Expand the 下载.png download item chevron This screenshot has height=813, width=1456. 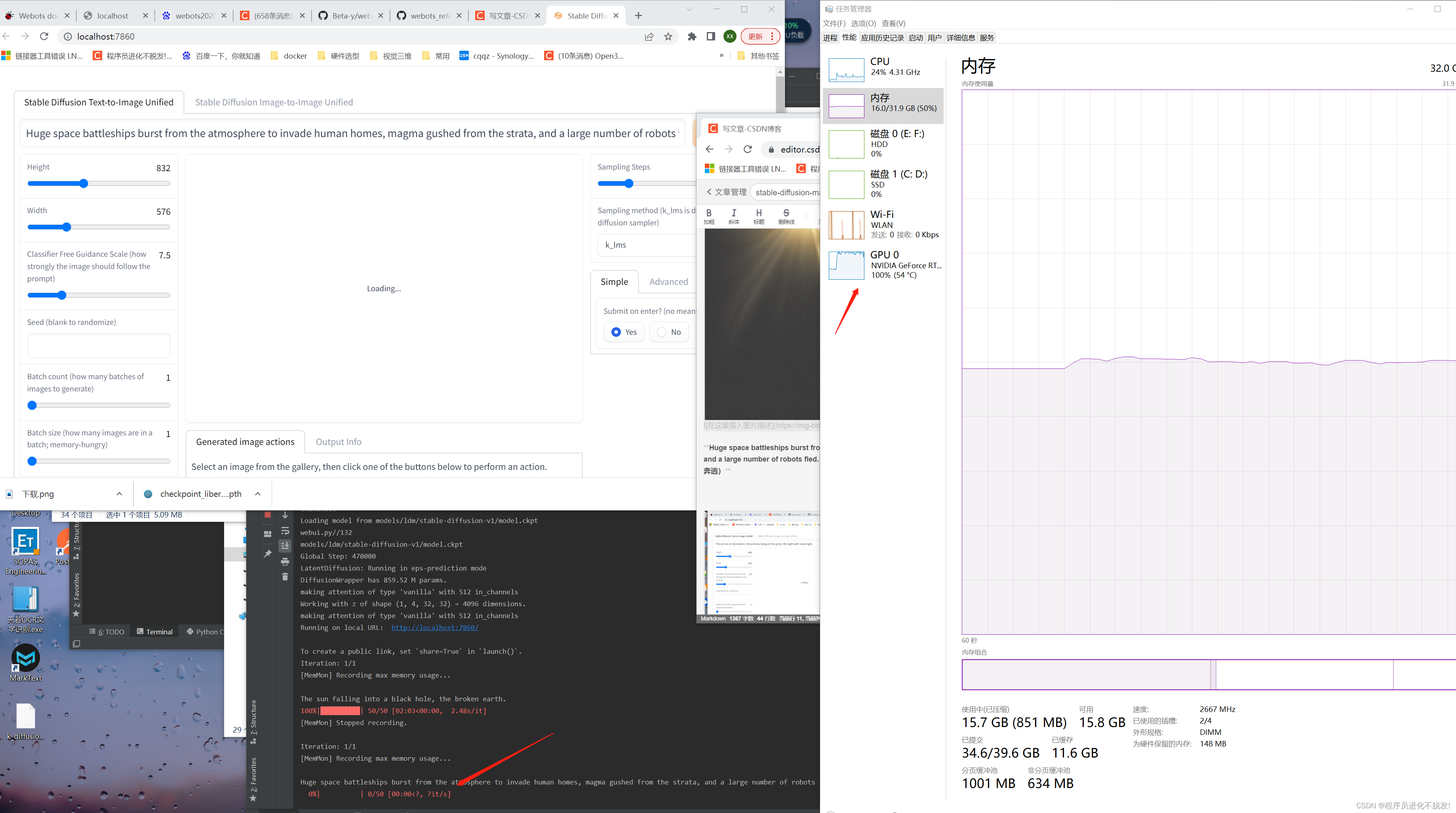pyautogui.click(x=119, y=494)
